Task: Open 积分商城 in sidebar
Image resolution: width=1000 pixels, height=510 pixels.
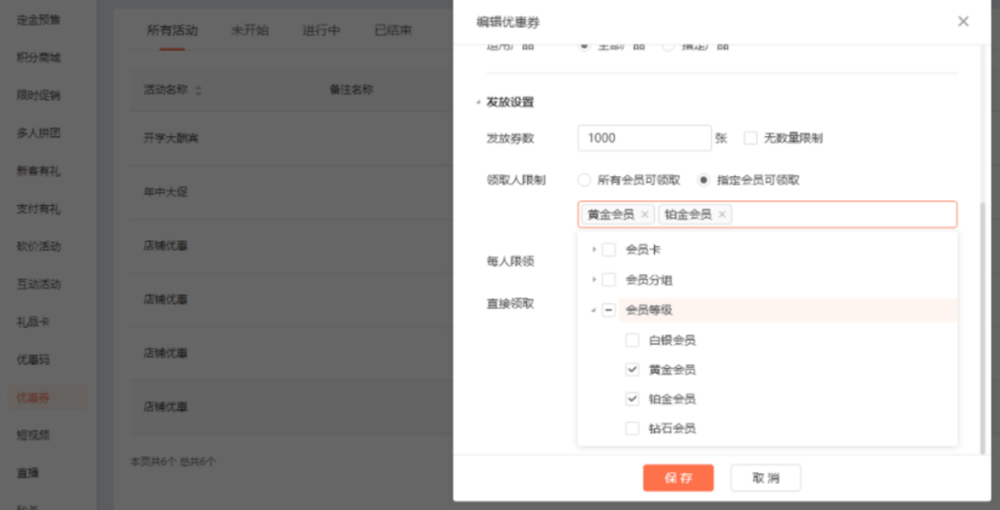Action: [x=38, y=58]
